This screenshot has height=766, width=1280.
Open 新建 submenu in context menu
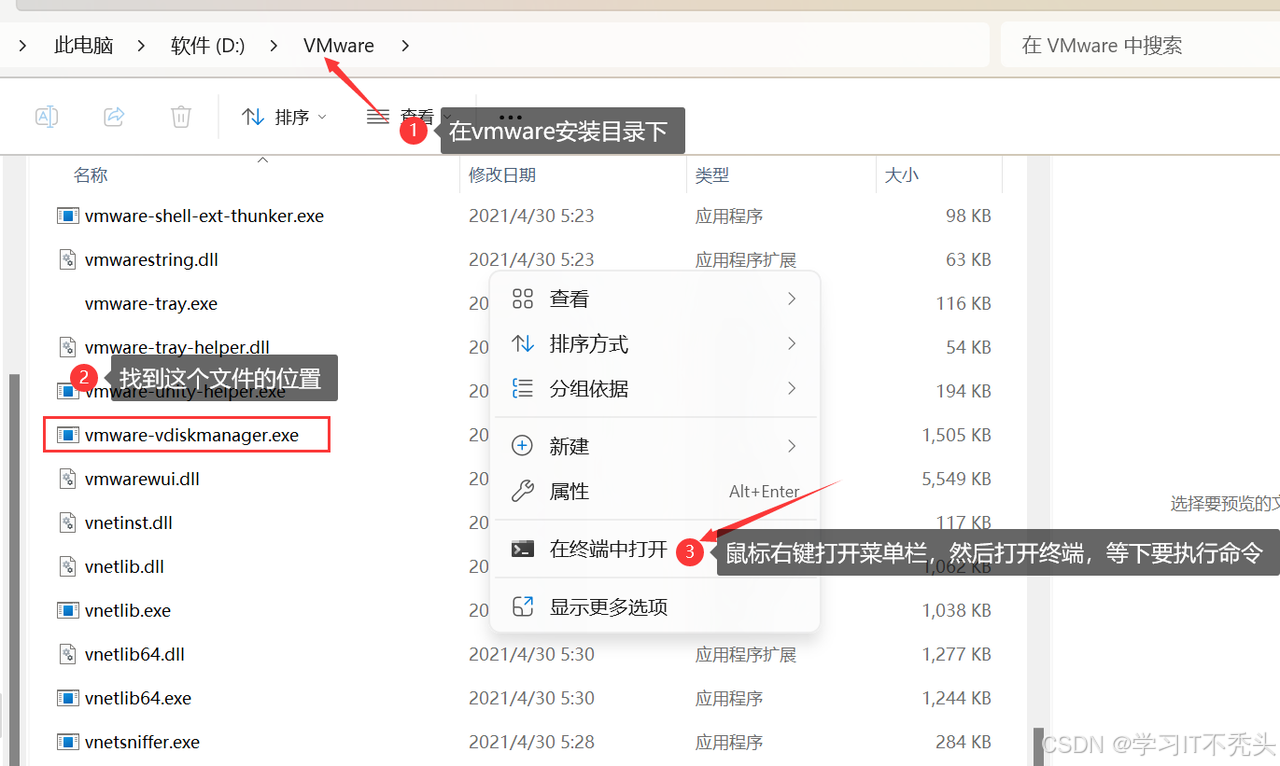pos(655,446)
